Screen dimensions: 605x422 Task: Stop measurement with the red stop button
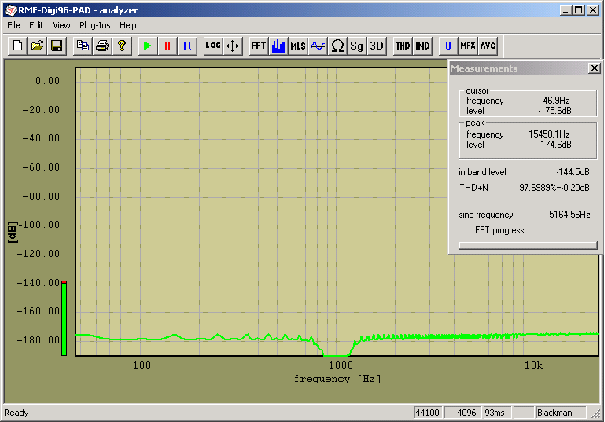point(166,45)
